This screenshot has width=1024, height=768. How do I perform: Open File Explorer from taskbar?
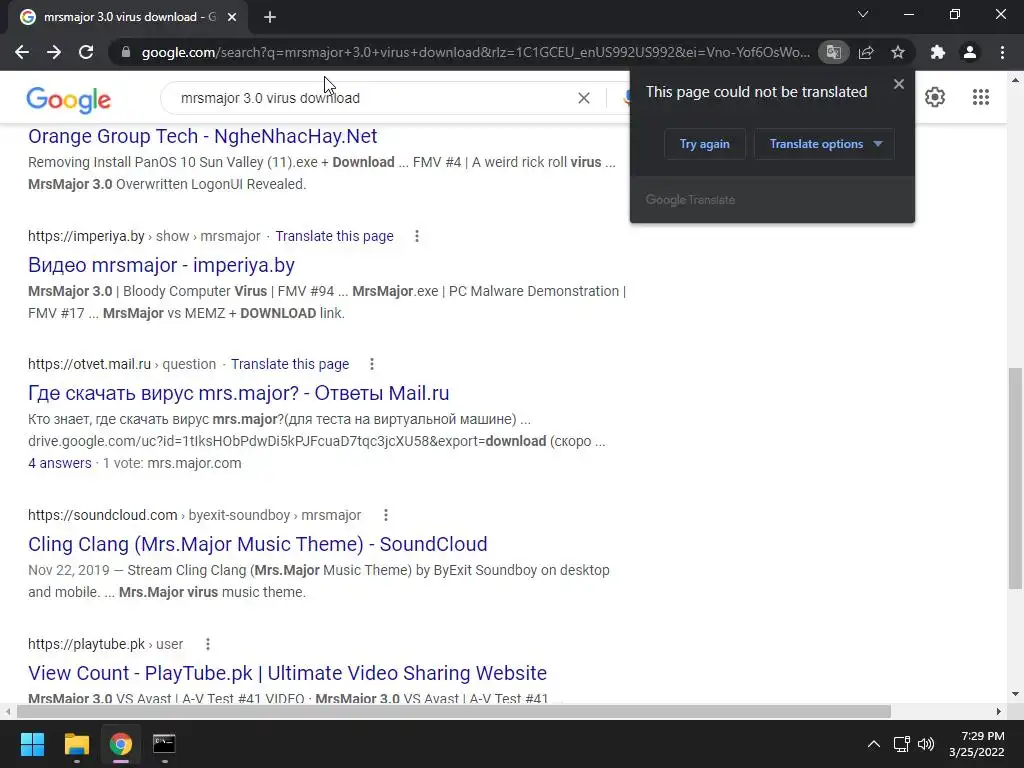tap(76, 744)
